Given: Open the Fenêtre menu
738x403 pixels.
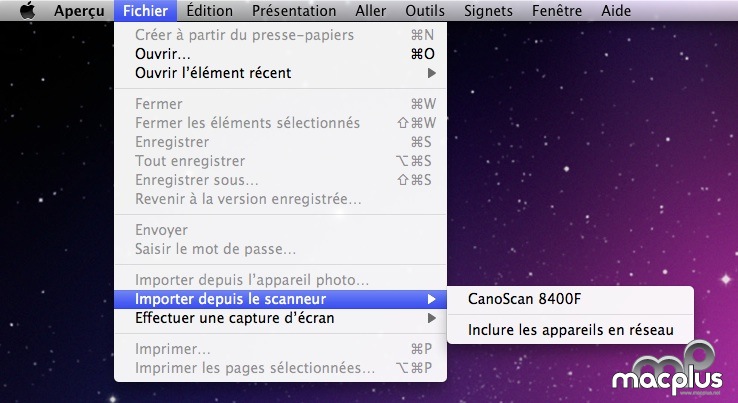Looking at the screenshot, I should (557, 10).
